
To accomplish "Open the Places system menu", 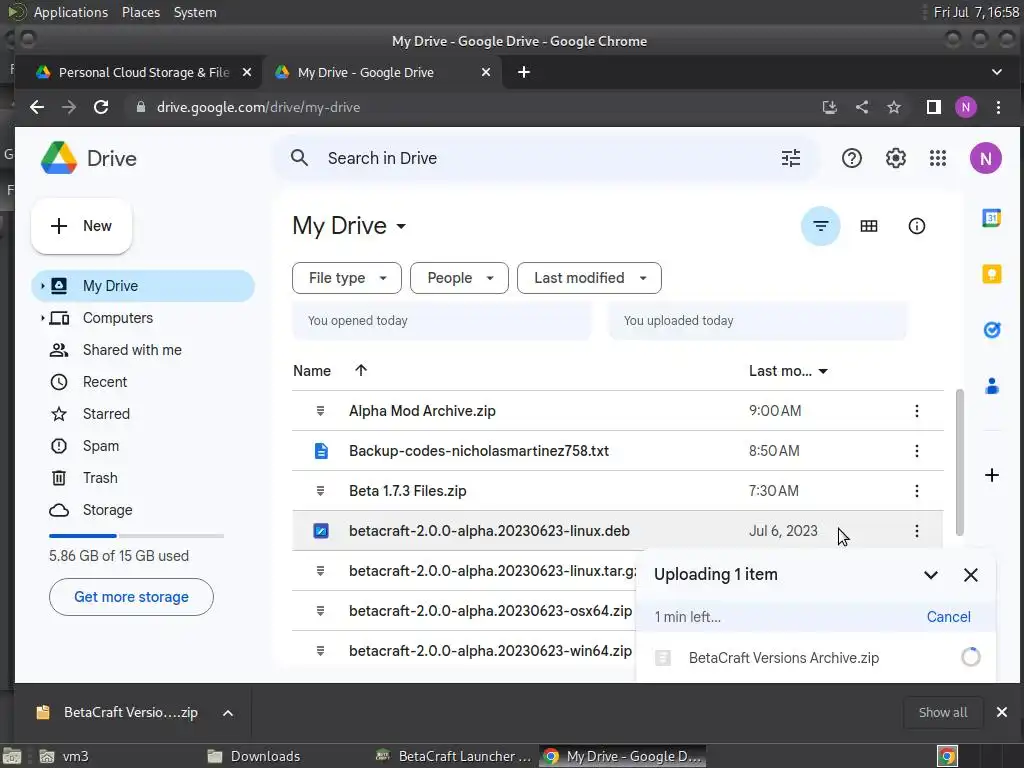I will tap(140, 12).
